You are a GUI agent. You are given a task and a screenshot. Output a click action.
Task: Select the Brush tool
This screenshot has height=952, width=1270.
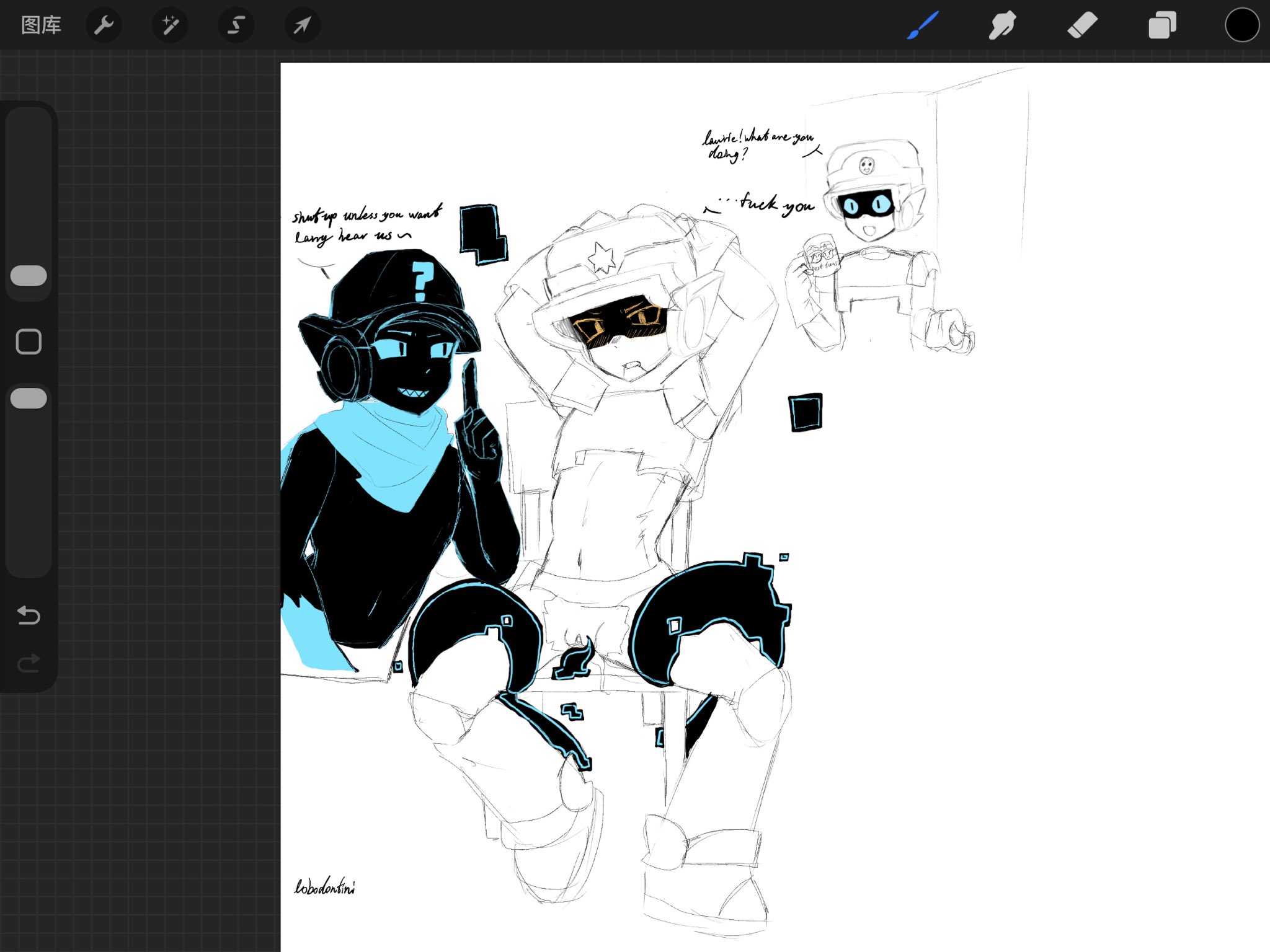[923, 25]
